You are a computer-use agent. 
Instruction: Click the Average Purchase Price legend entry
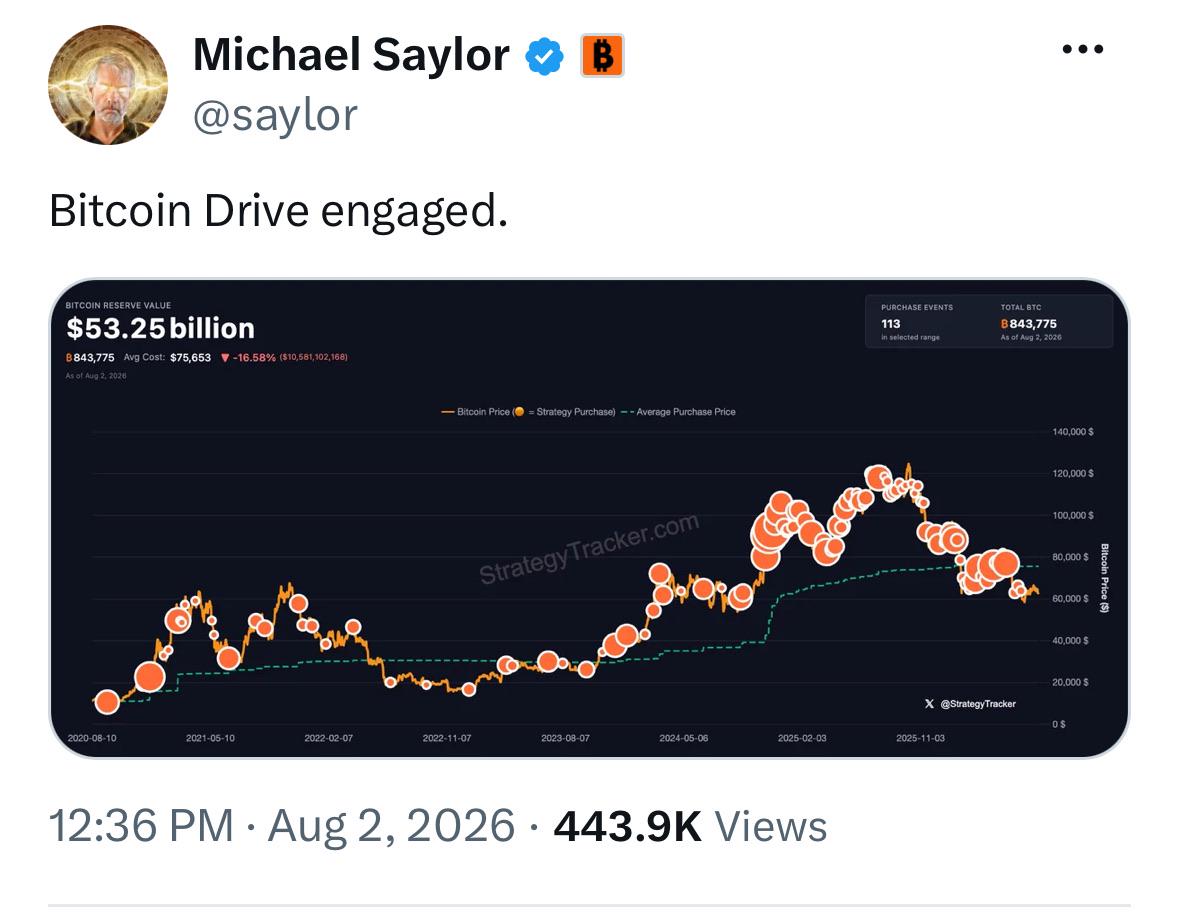[678, 412]
